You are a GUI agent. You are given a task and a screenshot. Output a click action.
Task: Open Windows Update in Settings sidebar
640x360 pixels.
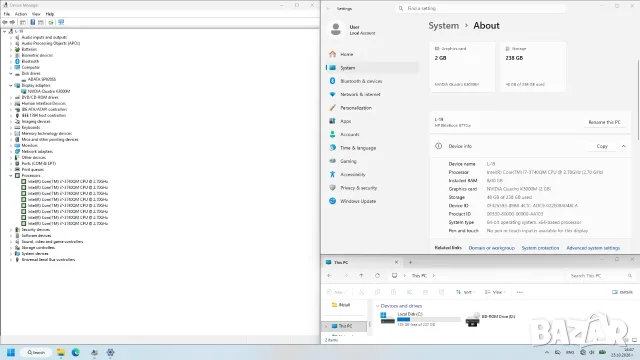point(358,201)
